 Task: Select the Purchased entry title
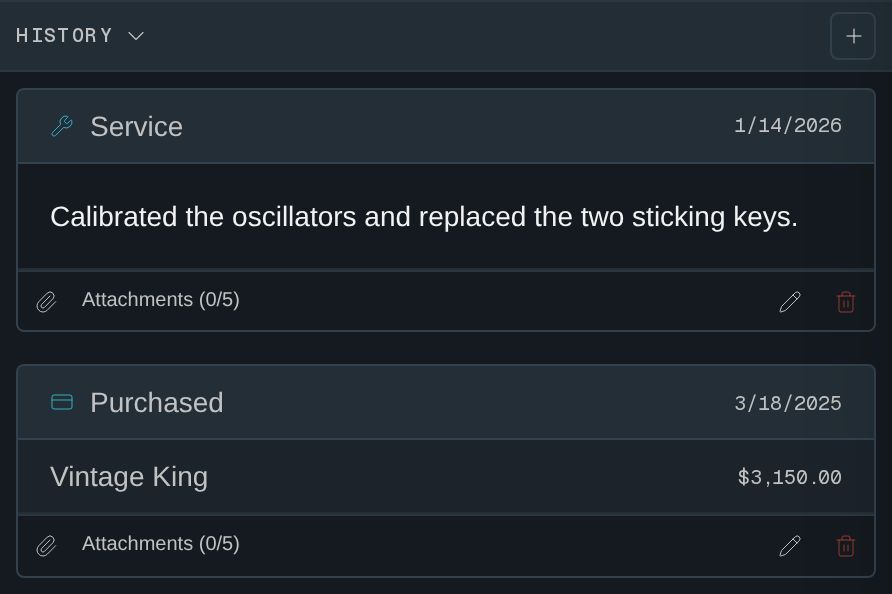pos(156,402)
